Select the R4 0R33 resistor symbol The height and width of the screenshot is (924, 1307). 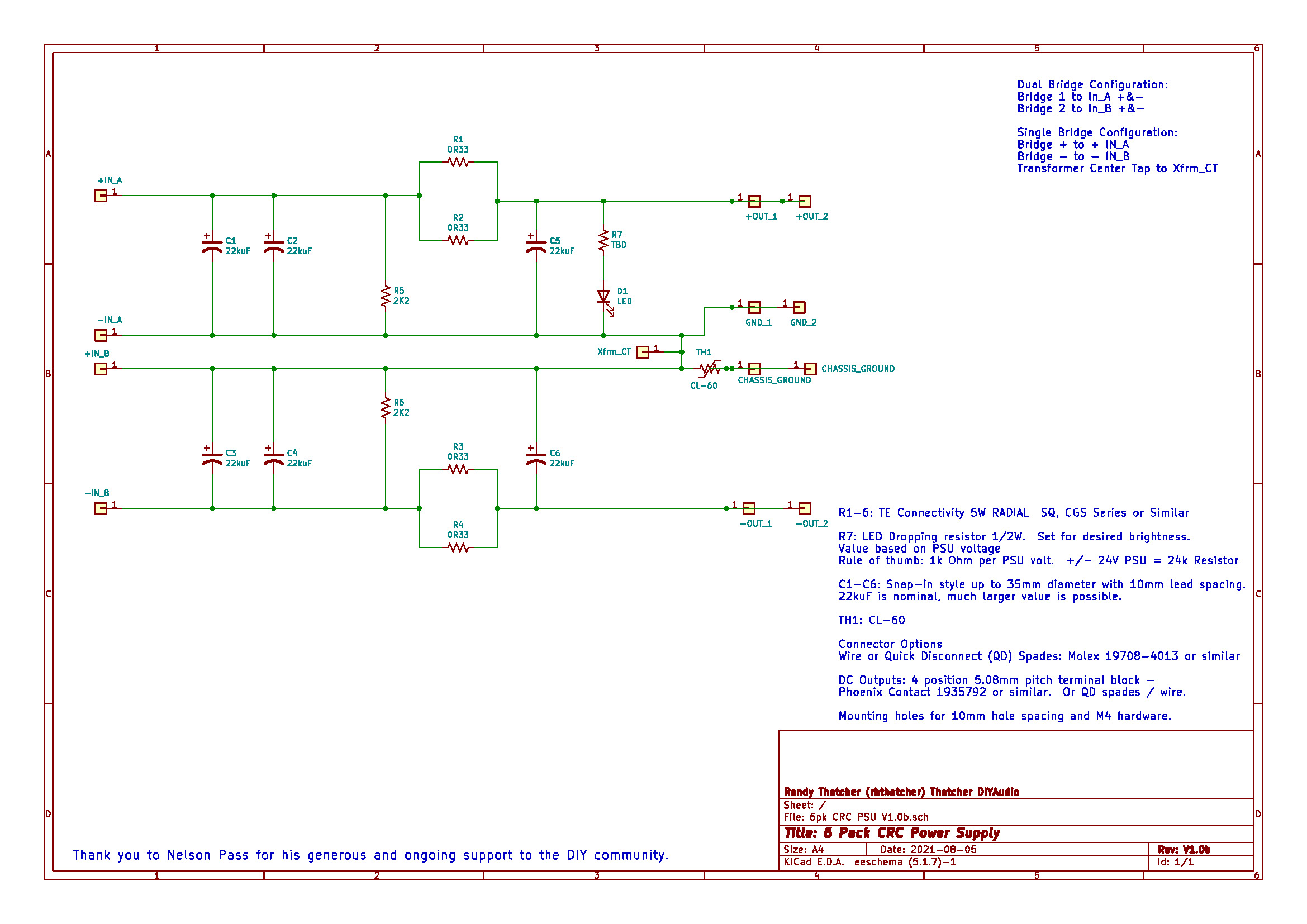pyautogui.click(x=458, y=547)
